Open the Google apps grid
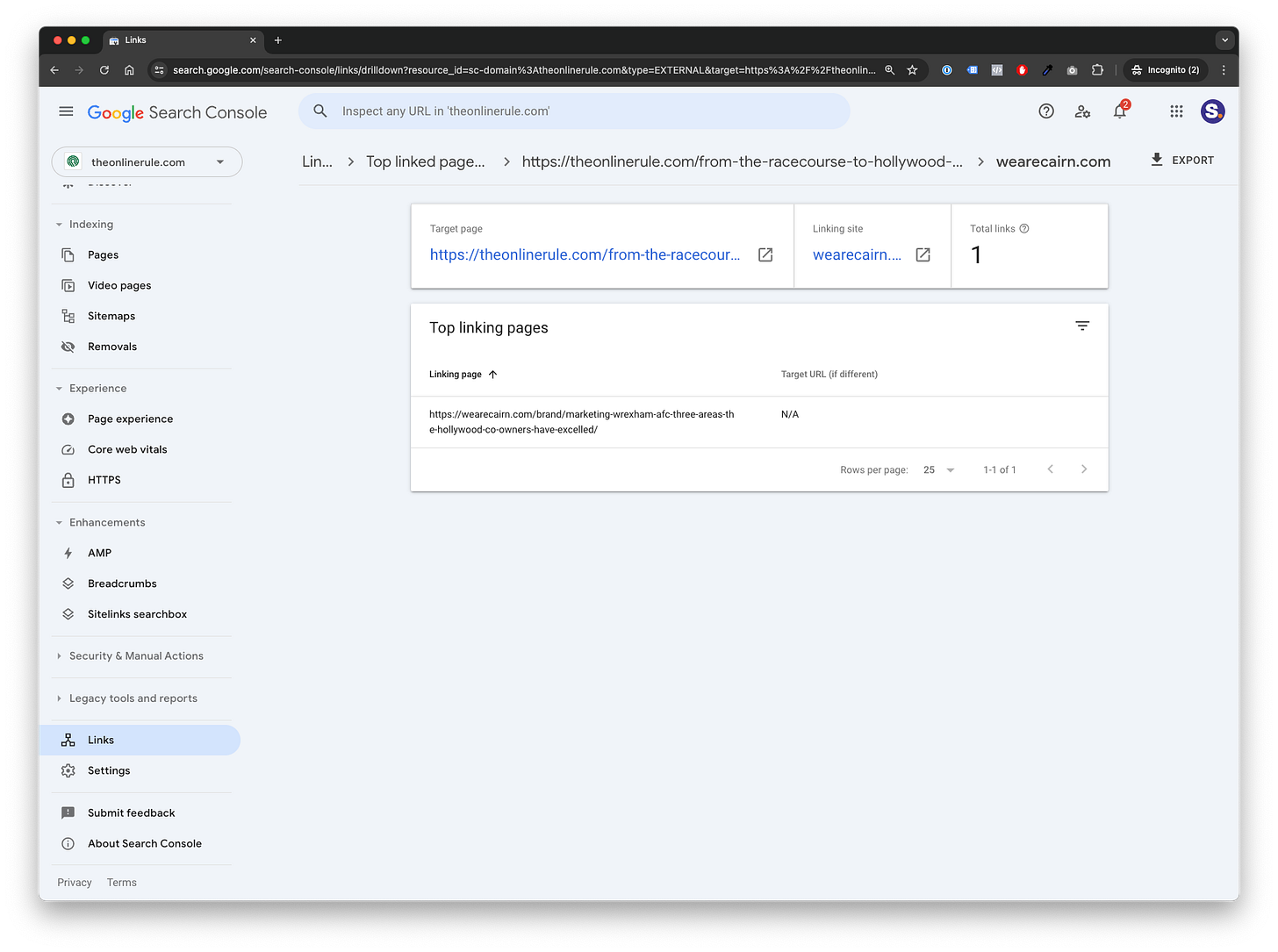The width and height of the screenshot is (1278, 952). 1176,111
